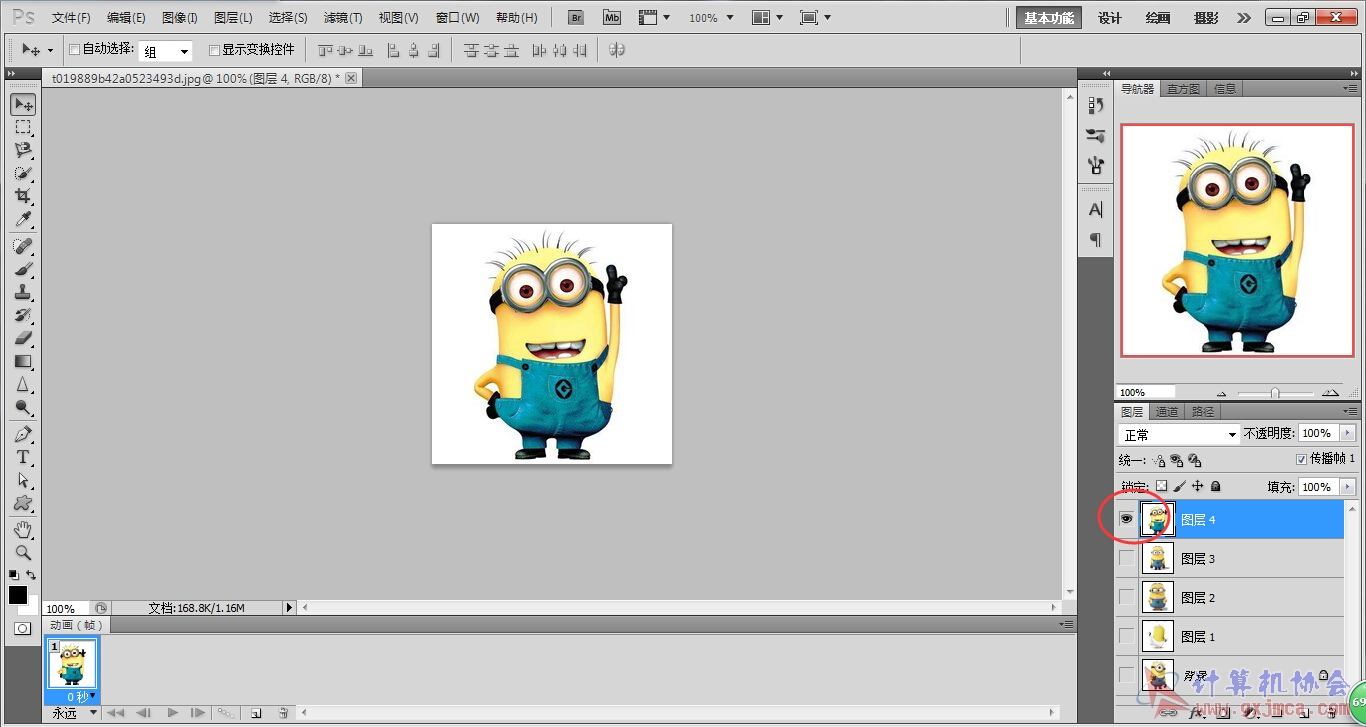Open the 组 auto-select dropdown
Screen dimensions: 1366x727
[165, 51]
